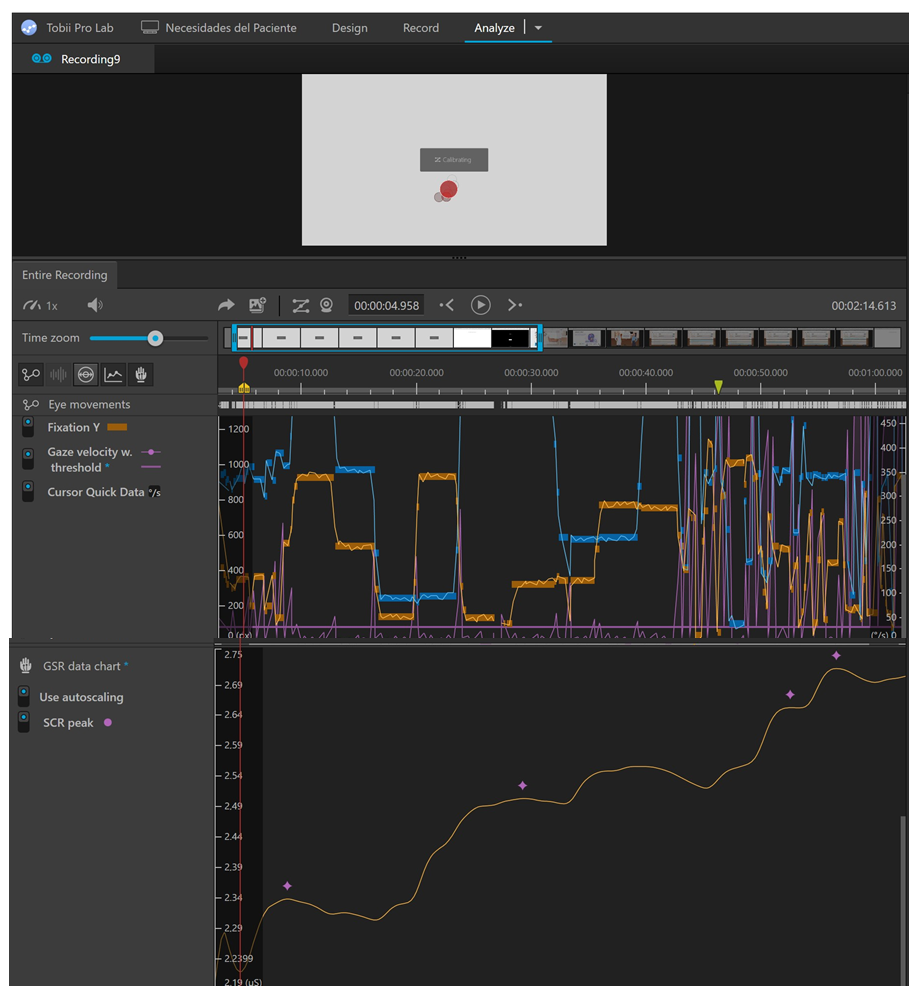Viewport: 921px width, 1000px height.
Task: Switch to the Design tab
Action: (x=349, y=28)
